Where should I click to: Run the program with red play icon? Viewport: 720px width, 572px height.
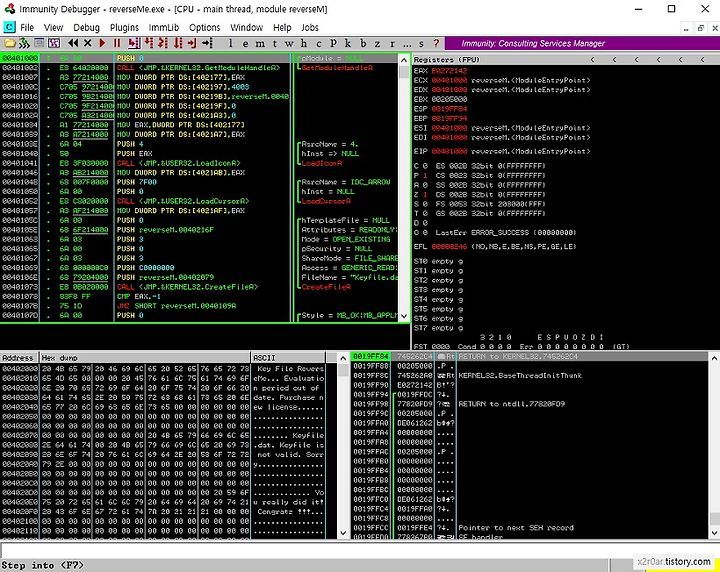[102, 43]
